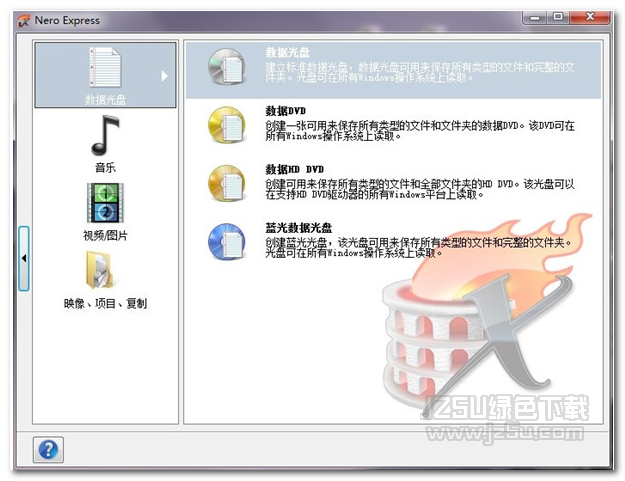Open the 音乐 music note category
The width and height of the screenshot is (625, 481).
click(105, 135)
